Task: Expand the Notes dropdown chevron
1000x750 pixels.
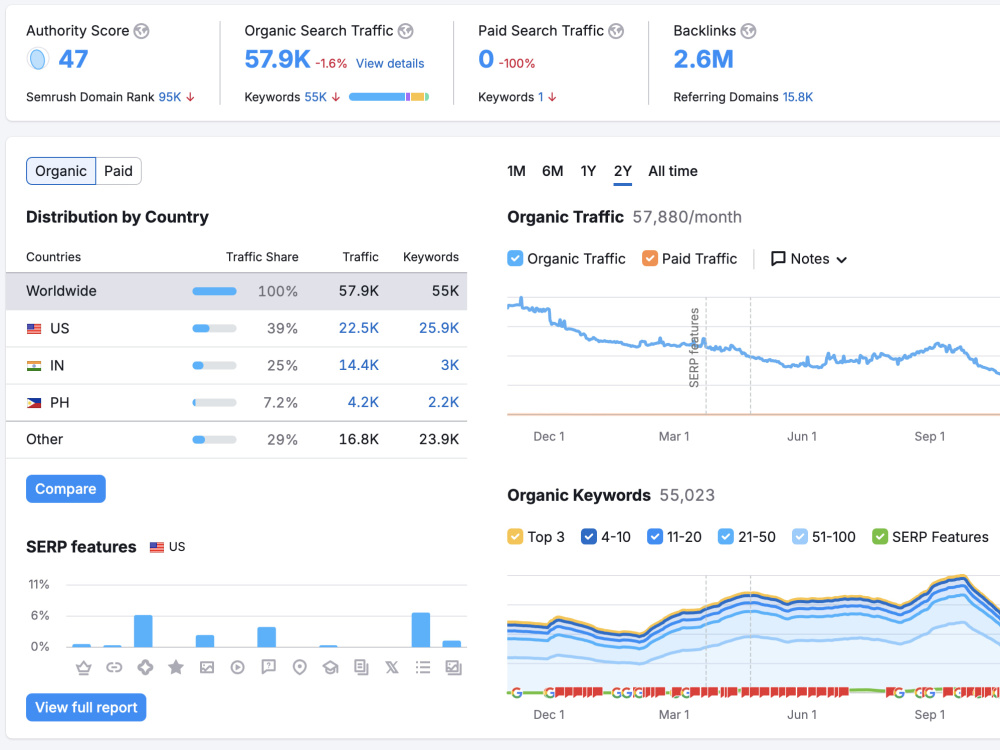Action: (842, 260)
